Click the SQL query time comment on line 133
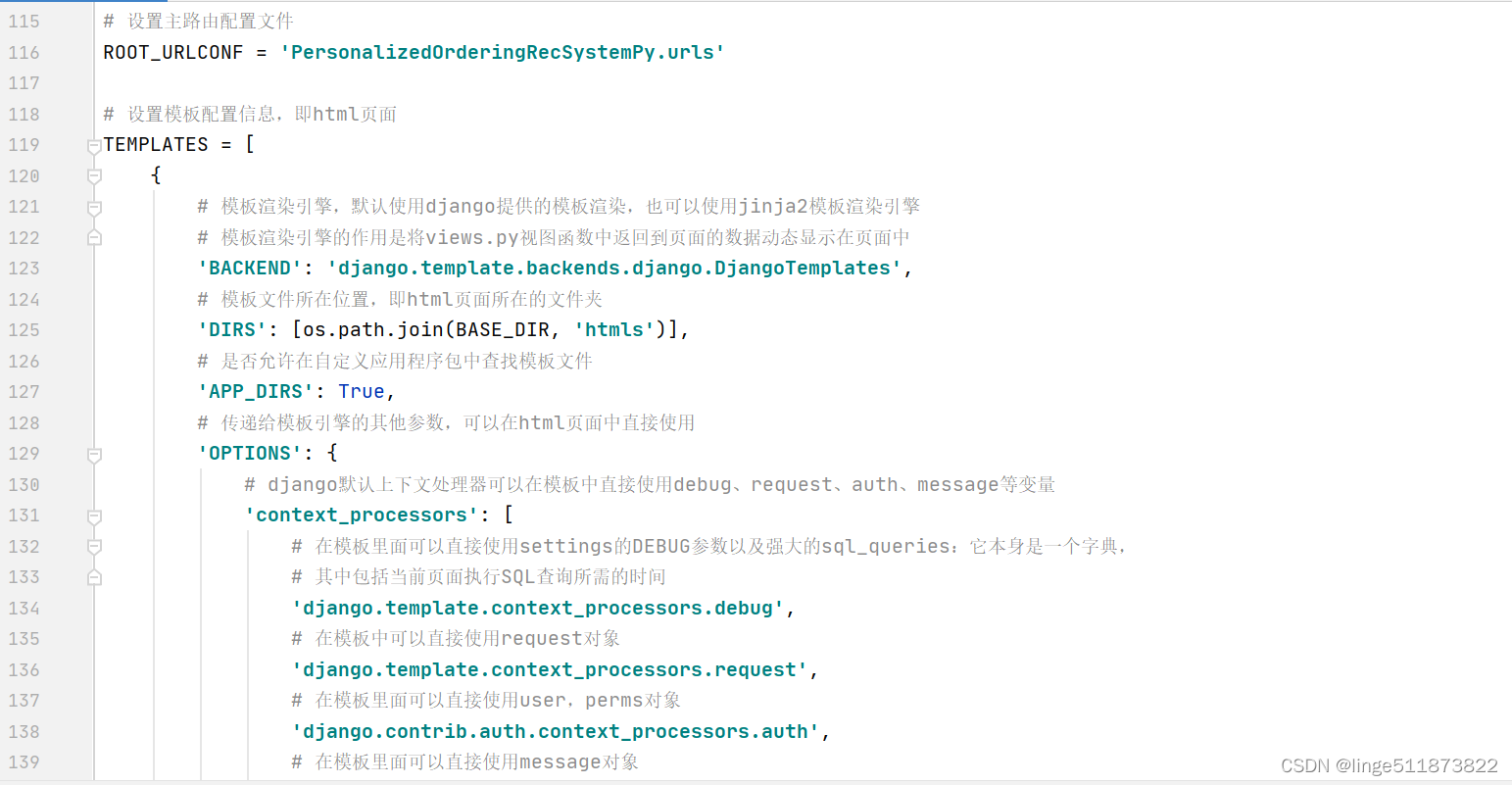Screen dimensions: 1512x785 coord(478,577)
